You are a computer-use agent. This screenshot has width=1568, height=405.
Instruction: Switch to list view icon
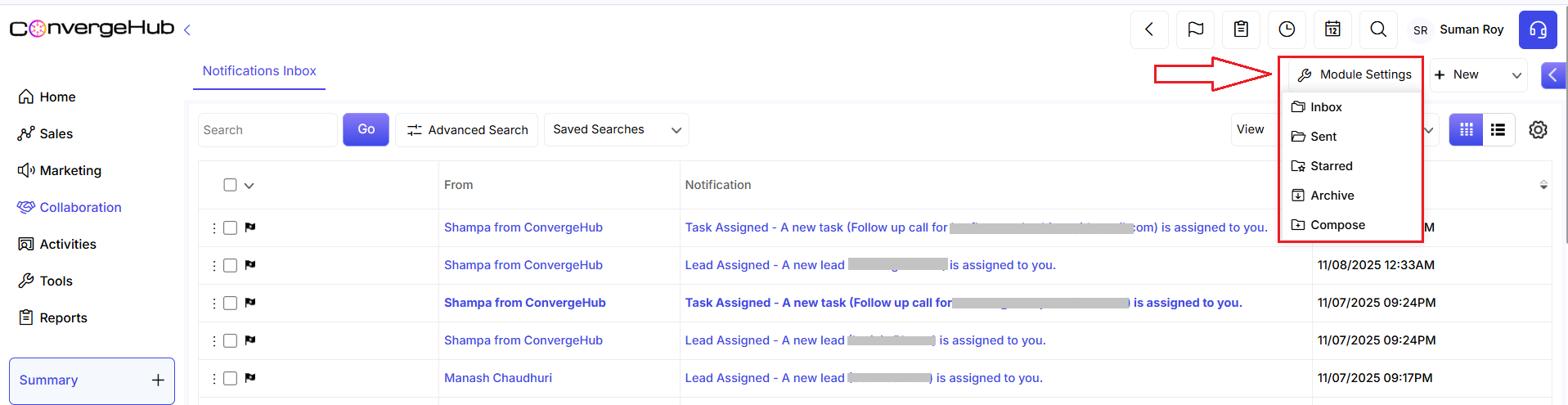point(1498,130)
